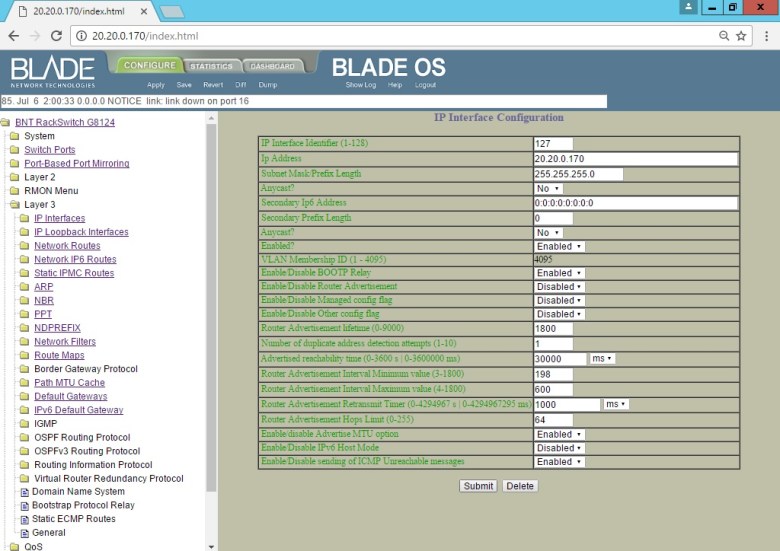Open the BOOTP Relay dropdown

pos(560,273)
